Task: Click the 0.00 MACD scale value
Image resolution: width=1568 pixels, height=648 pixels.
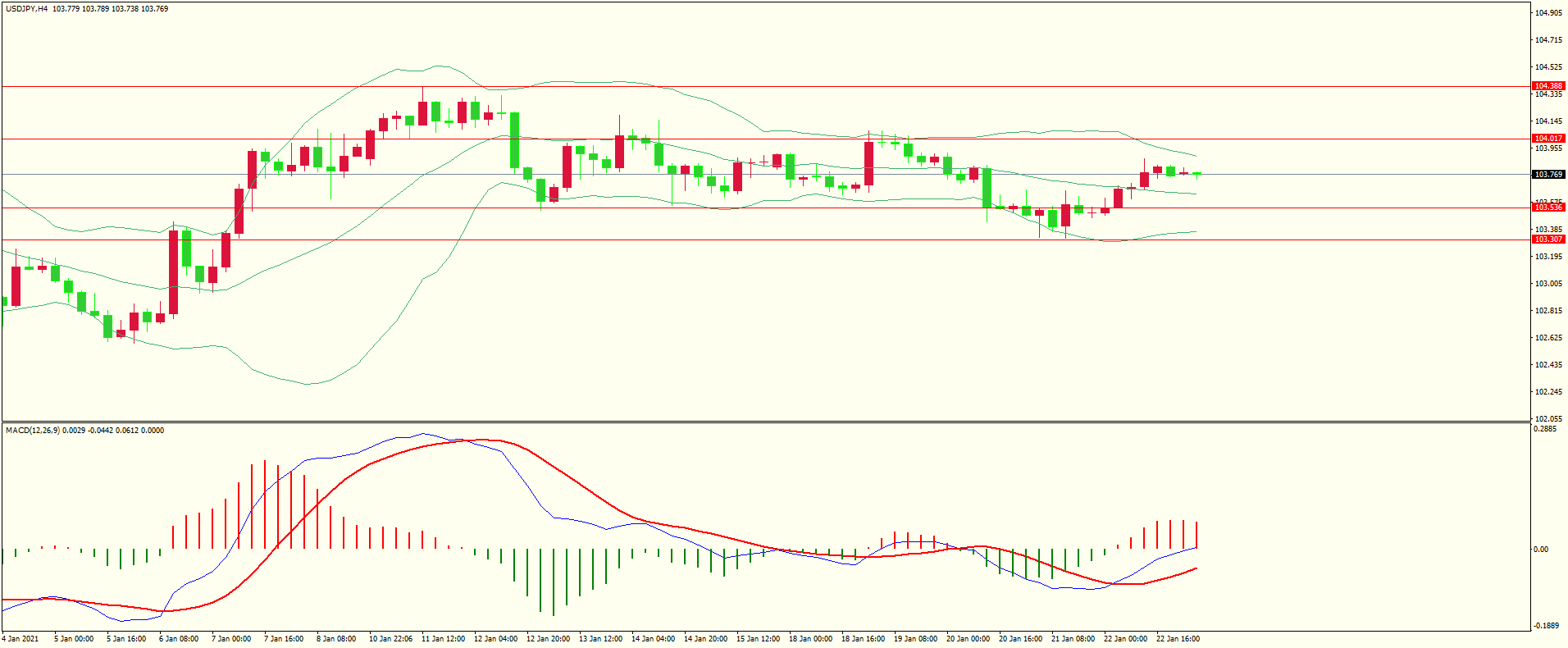Action: point(1541,550)
